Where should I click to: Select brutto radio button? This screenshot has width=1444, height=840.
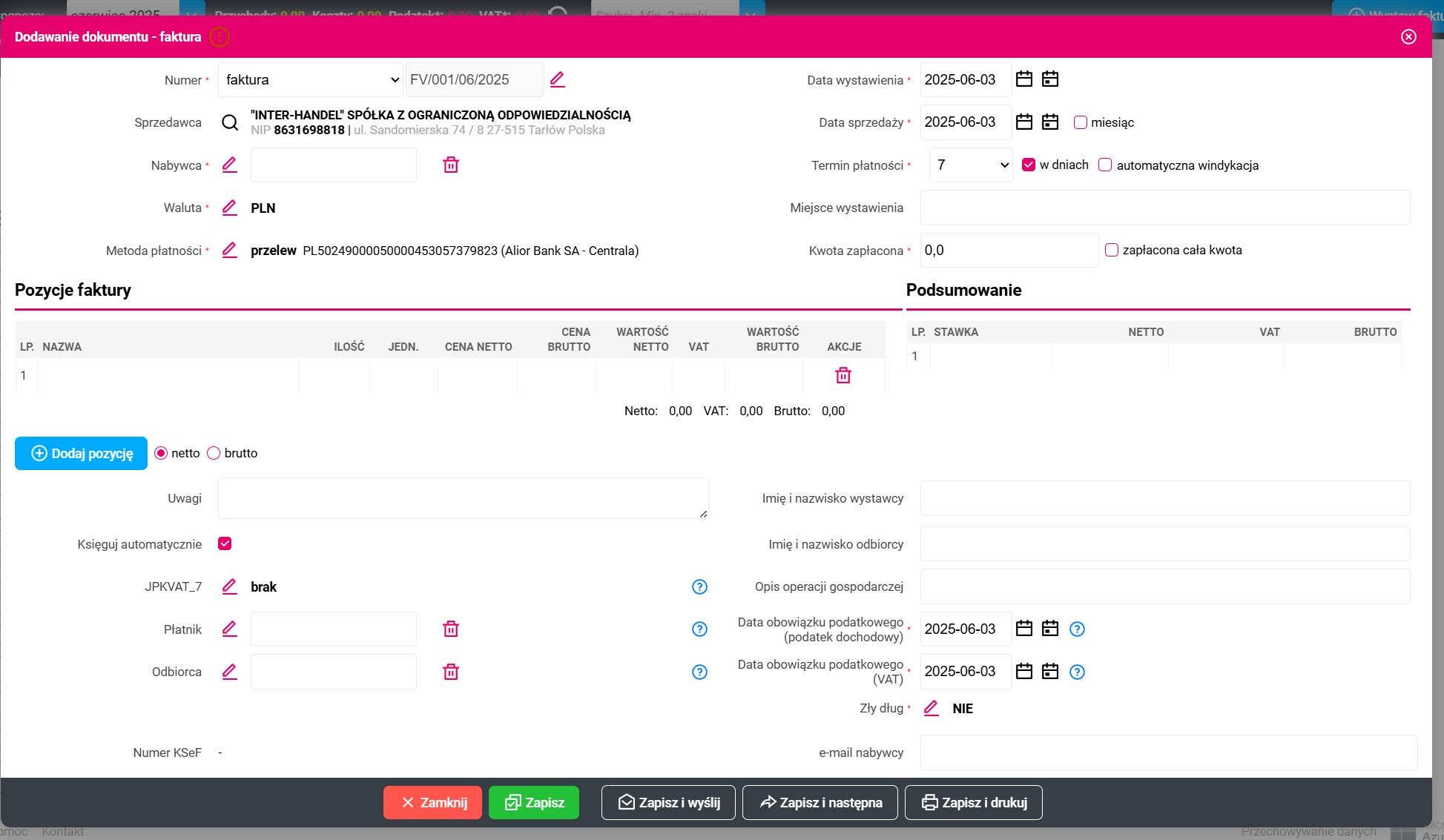[214, 453]
